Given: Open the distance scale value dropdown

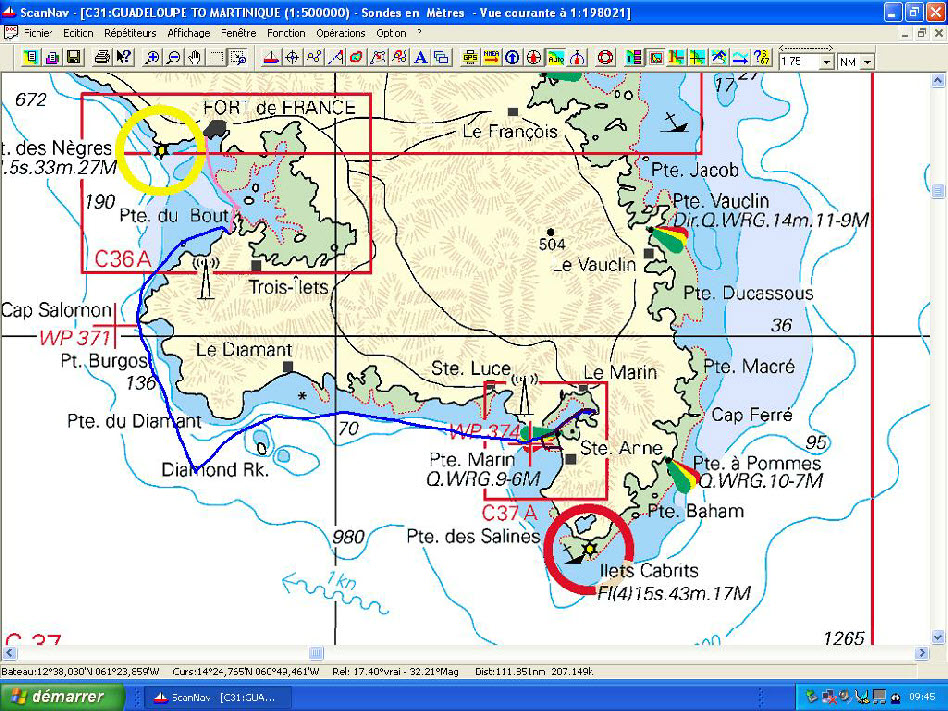Looking at the screenshot, I should pos(826,62).
